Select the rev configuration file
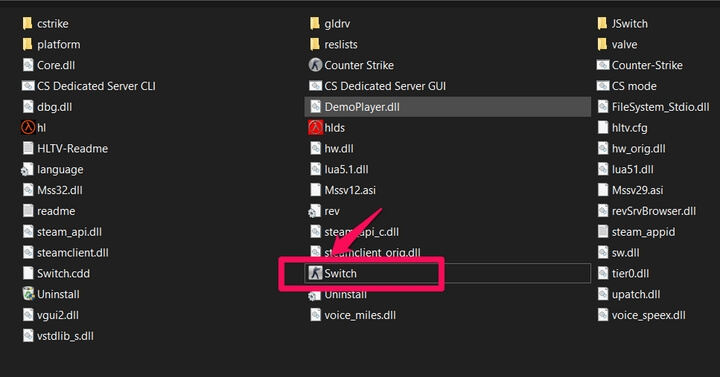Screen dimensions: 720x377 [324, 211]
